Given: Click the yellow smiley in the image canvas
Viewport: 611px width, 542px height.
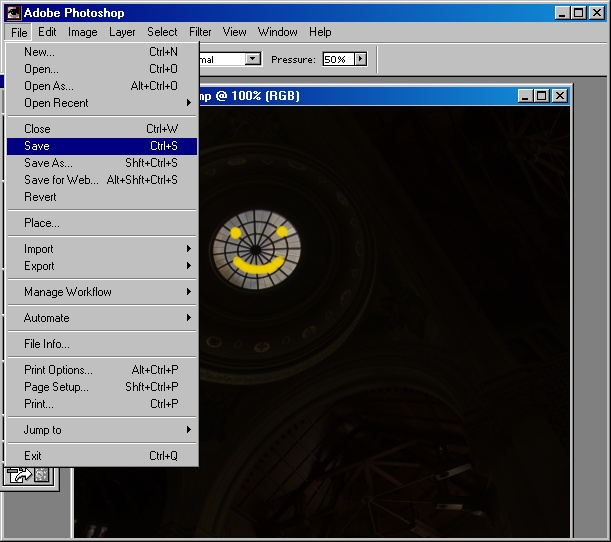Looking at the screenshot, I should (x=257, y=250).
